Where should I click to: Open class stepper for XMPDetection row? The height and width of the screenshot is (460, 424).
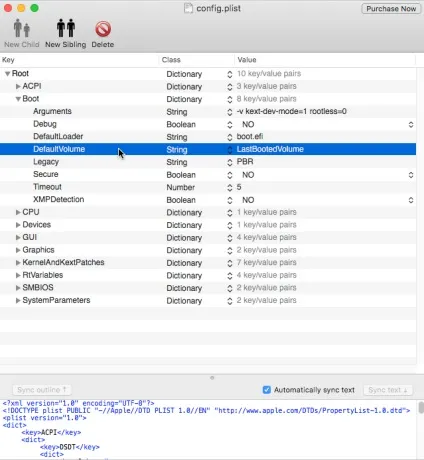(x=229, y=200)
